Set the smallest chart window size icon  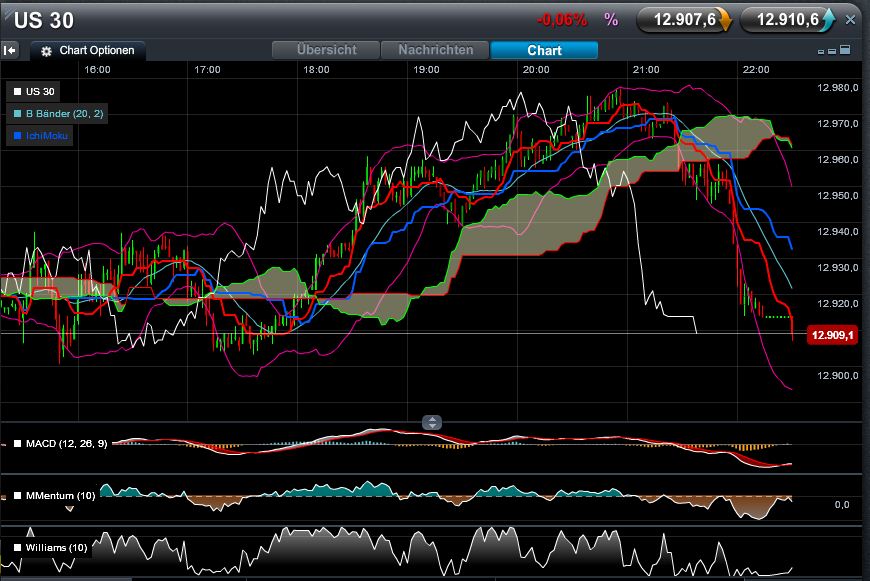[821, 52]
